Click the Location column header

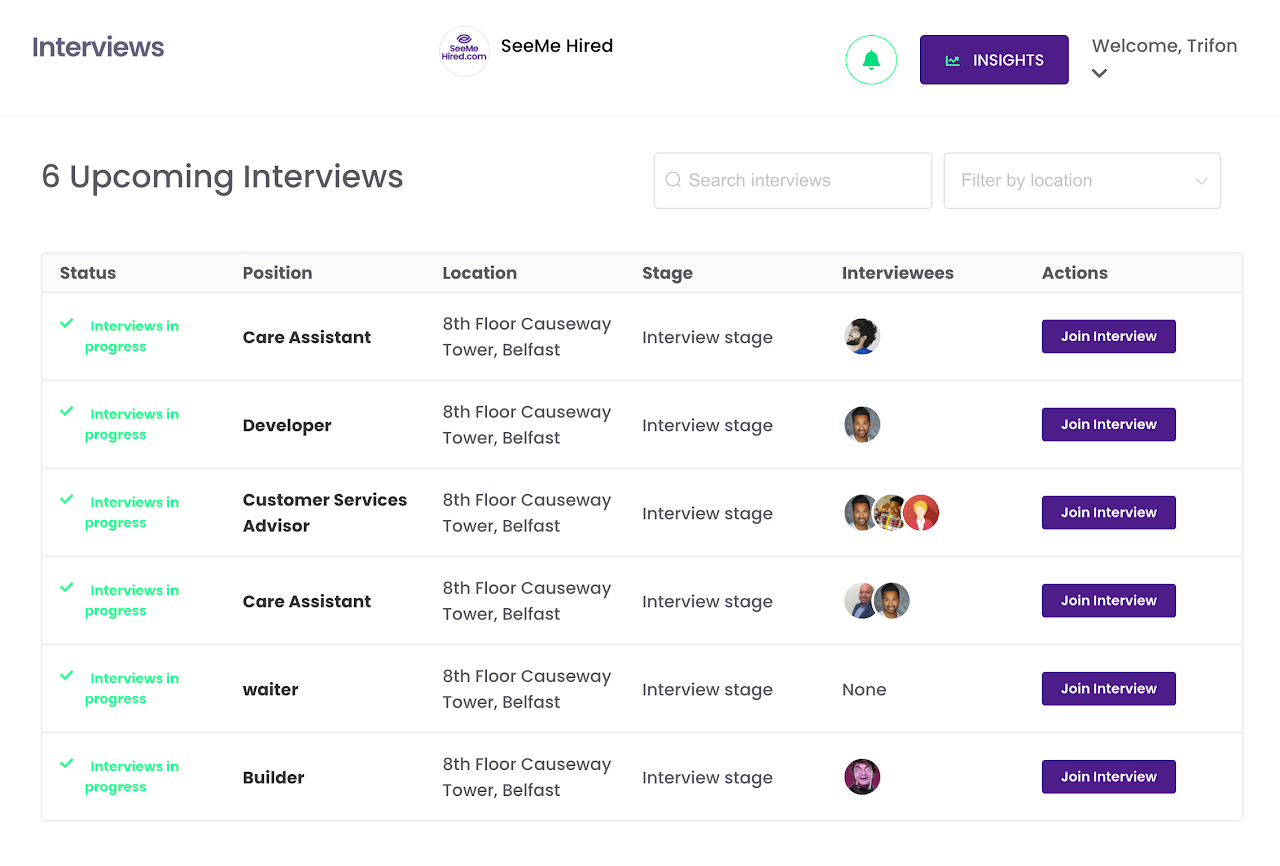coord(480,273)
